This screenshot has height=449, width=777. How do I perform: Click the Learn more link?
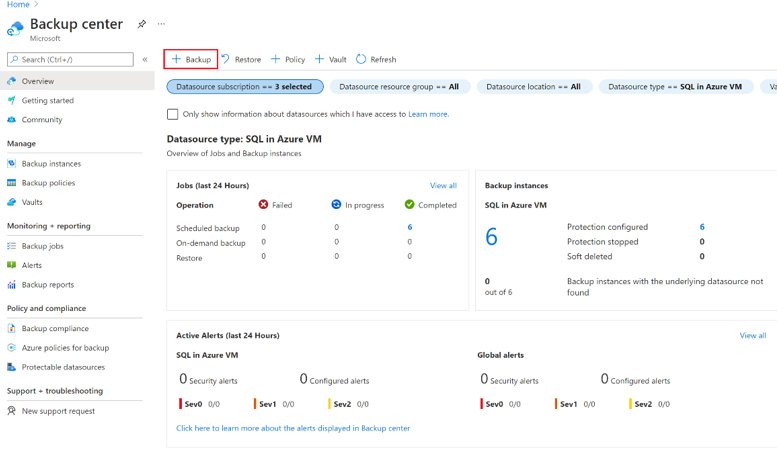pos(428,114)
